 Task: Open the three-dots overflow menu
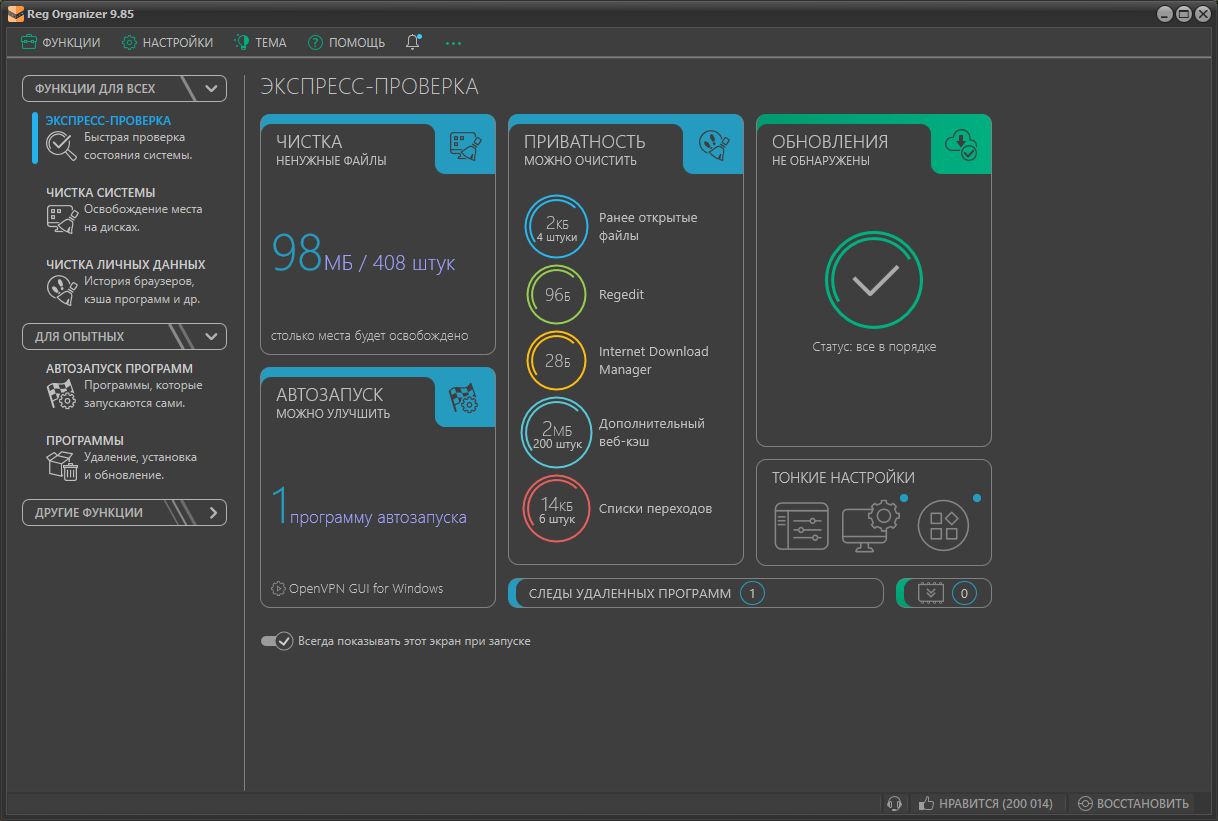pos(454,43)
